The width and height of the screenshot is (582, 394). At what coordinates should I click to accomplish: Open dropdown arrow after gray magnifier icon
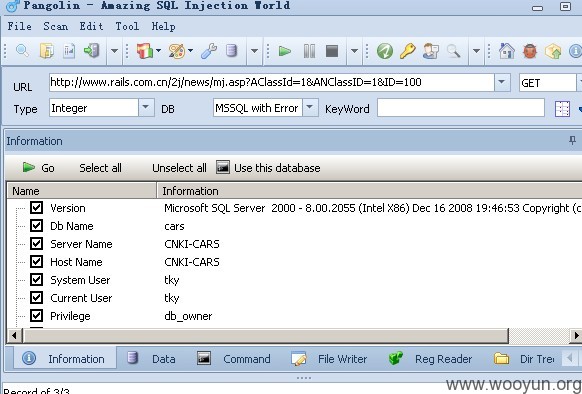coord(476,51)
